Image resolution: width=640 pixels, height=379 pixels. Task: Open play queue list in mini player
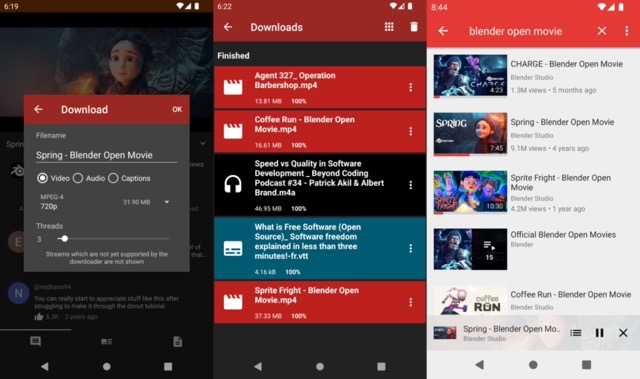[576, 333]
